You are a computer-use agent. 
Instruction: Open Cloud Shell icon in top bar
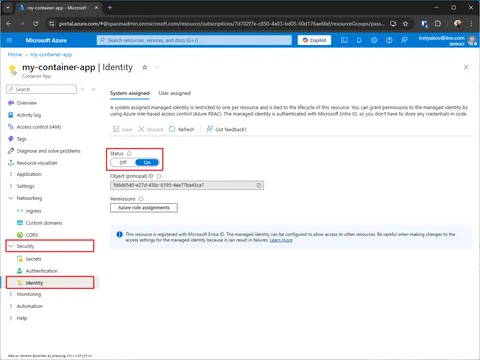344,40
